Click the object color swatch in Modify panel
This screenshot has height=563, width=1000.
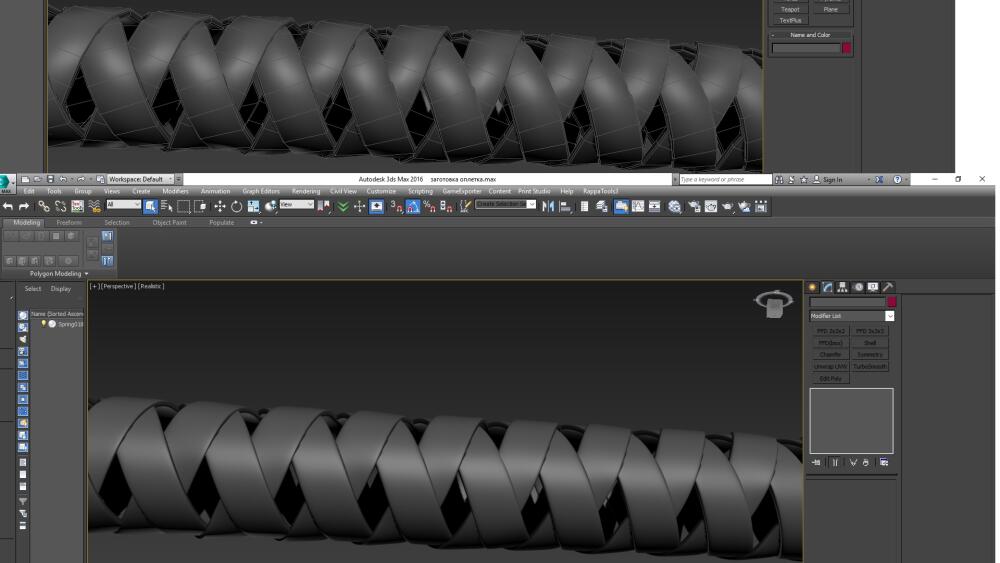click(x=892, y=302)
